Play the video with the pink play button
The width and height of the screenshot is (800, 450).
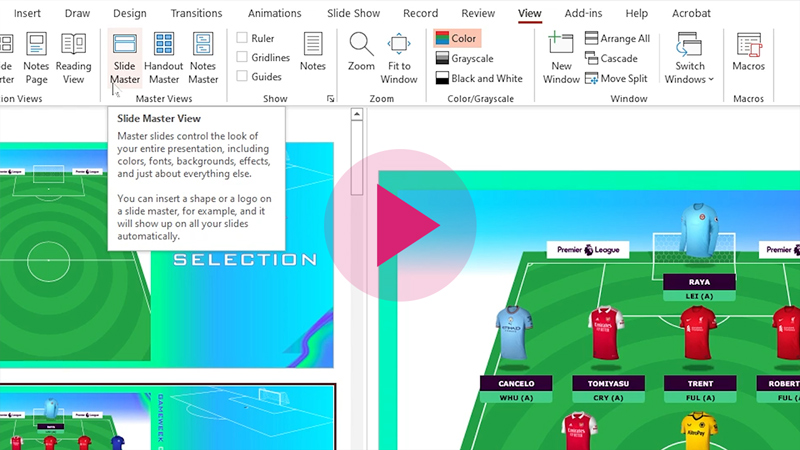404,225
